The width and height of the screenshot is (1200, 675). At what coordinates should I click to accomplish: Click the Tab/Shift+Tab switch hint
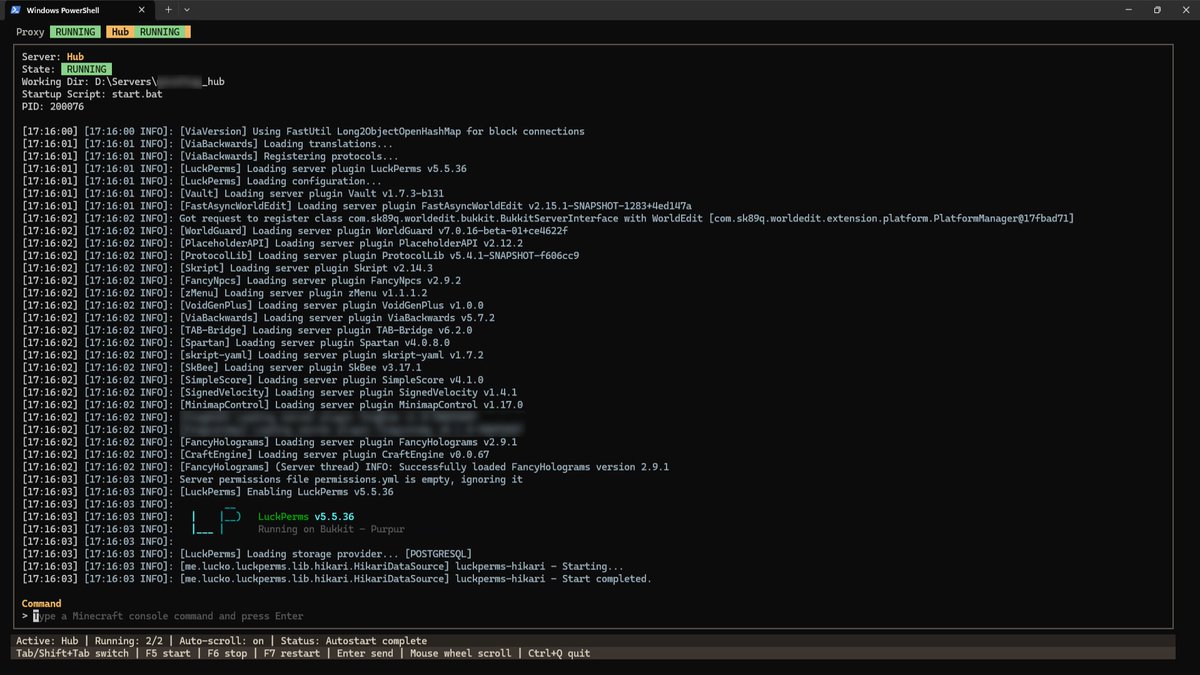pyautogui.click(x=72, y=653)
